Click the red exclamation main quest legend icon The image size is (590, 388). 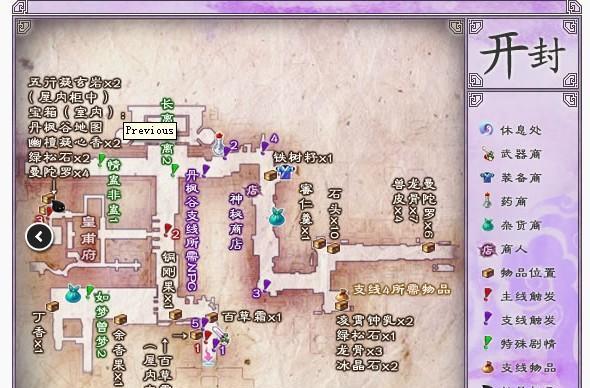tap(487, 295)
